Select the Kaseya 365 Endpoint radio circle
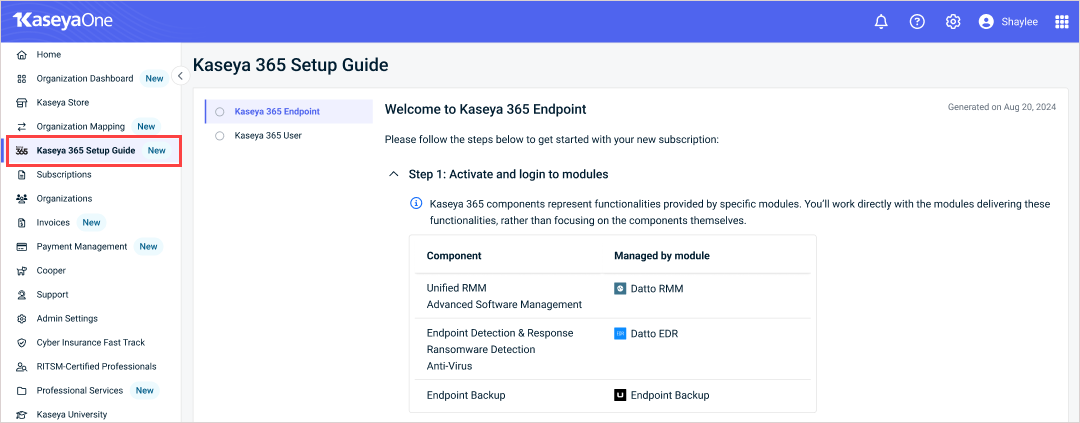Image resolution: width=1080 pixels, height=423 pixels. pyautogui.click(x=220, y=112)
